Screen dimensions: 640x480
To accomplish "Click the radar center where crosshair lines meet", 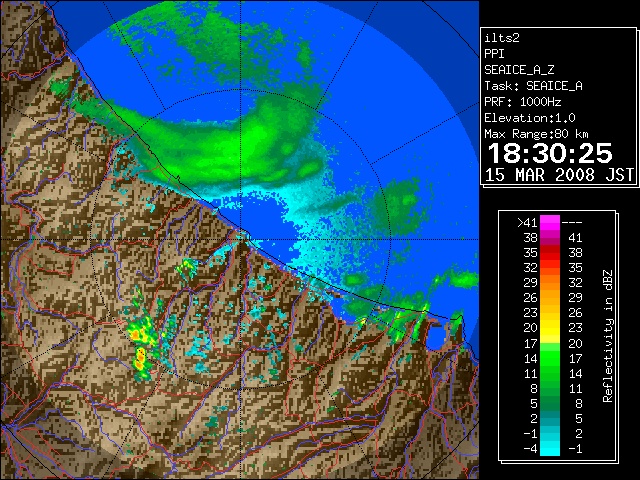I will click(241, 239).
